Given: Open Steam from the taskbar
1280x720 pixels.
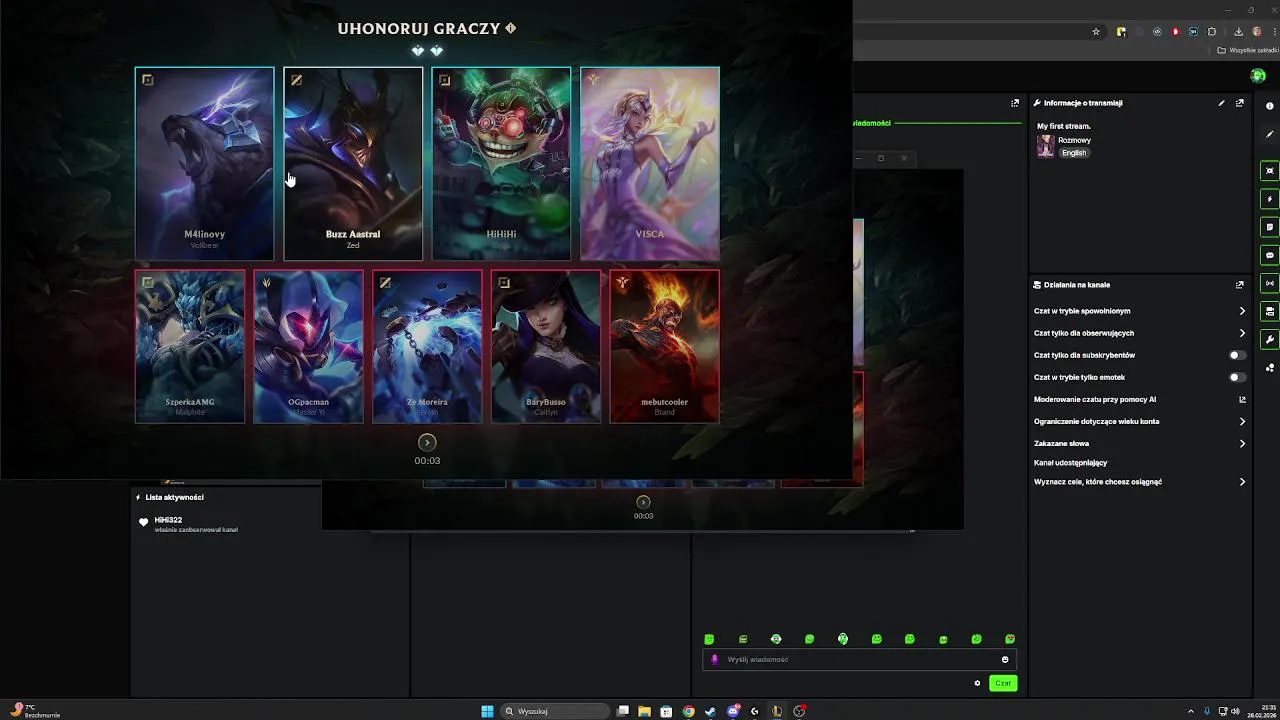Looking at the screenshot, I should [x=710, y=711].
